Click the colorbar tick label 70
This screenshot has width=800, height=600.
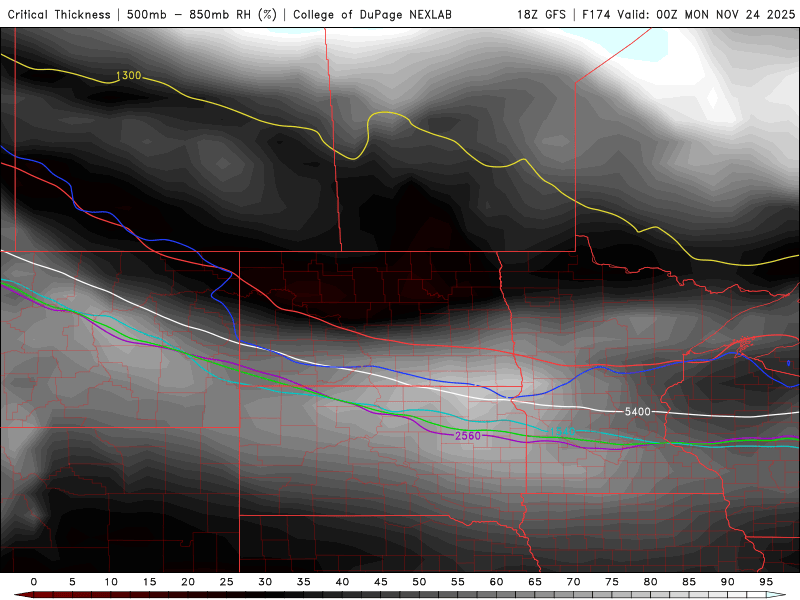pos(573,582)
